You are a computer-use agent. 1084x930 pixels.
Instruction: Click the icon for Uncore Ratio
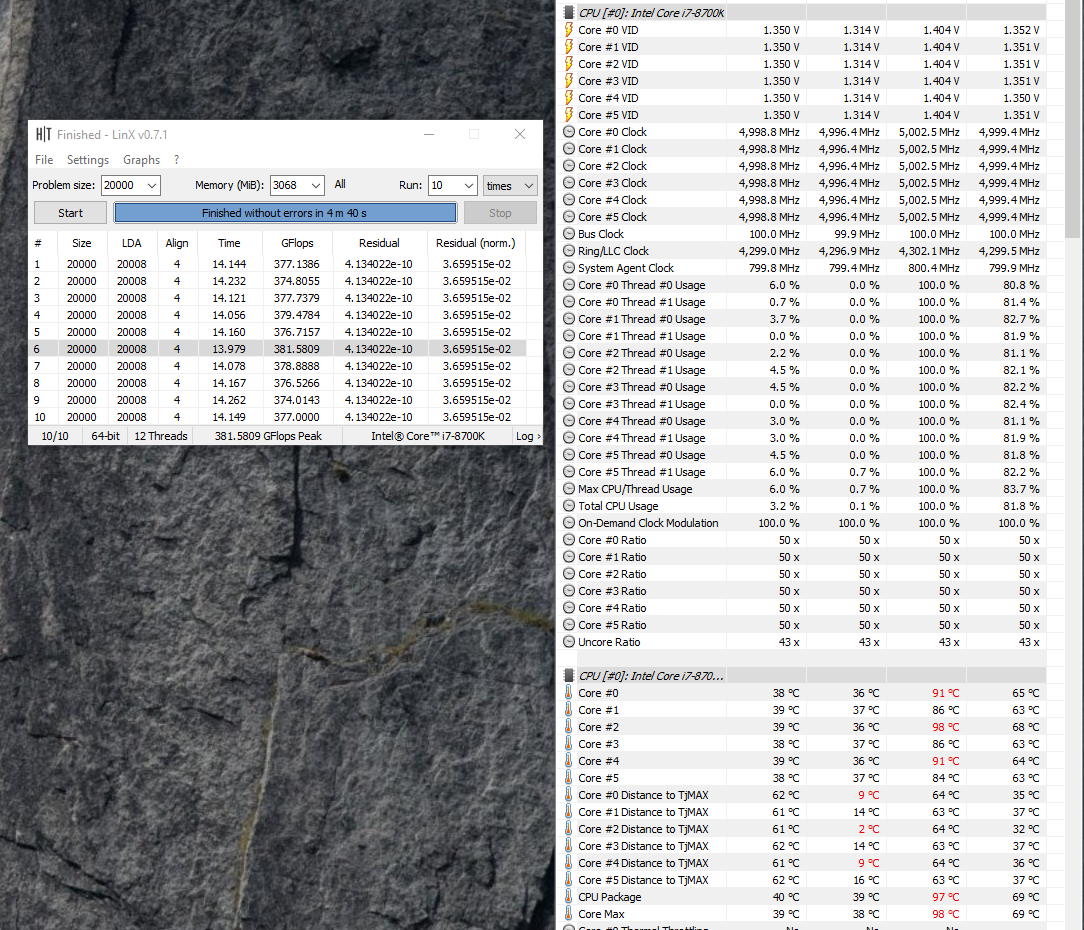pyautogui.click(x=569, y=642)
